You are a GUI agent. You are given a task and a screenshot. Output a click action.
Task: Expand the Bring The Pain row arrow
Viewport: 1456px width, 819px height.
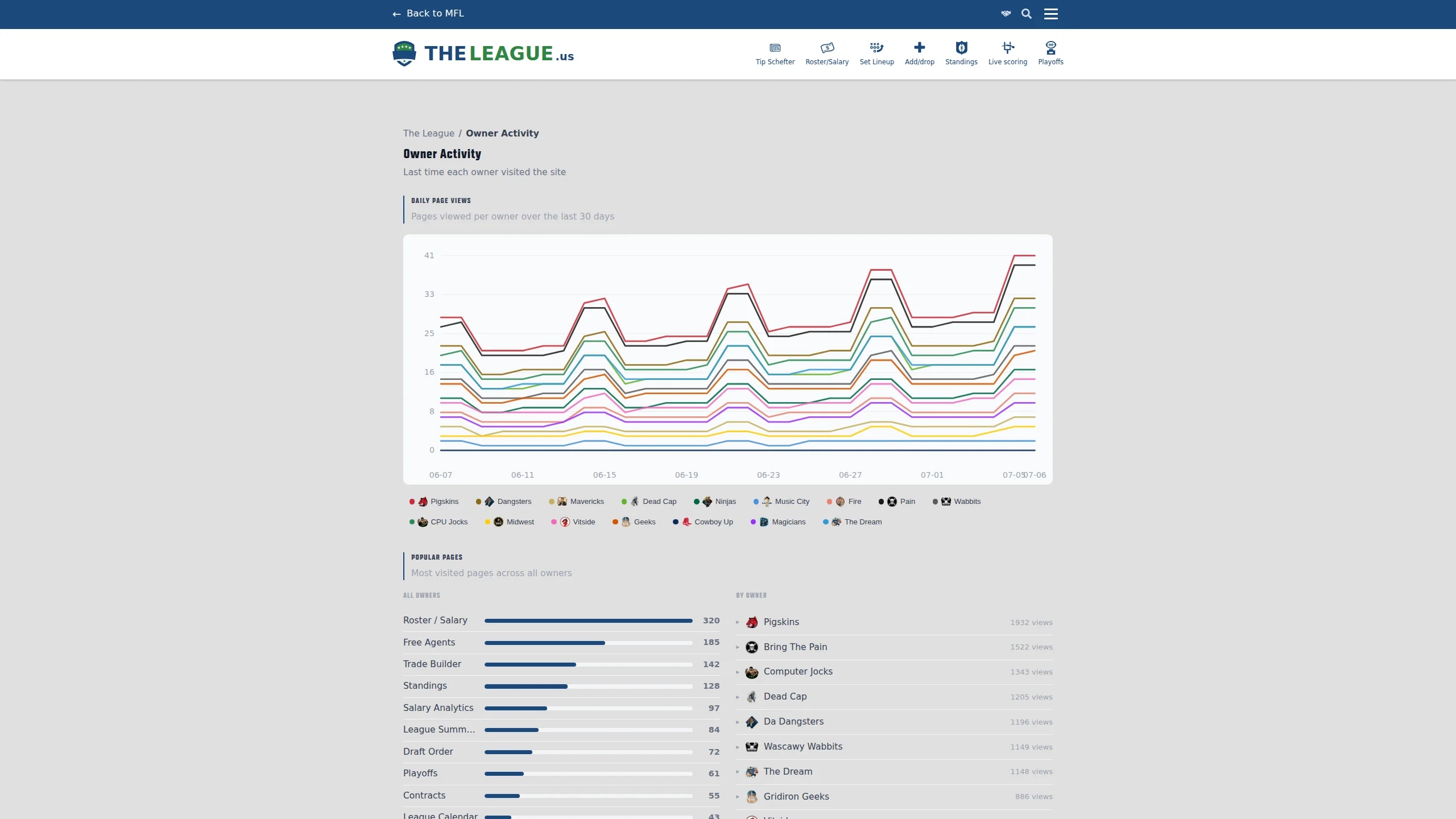(x=738, y=647)
